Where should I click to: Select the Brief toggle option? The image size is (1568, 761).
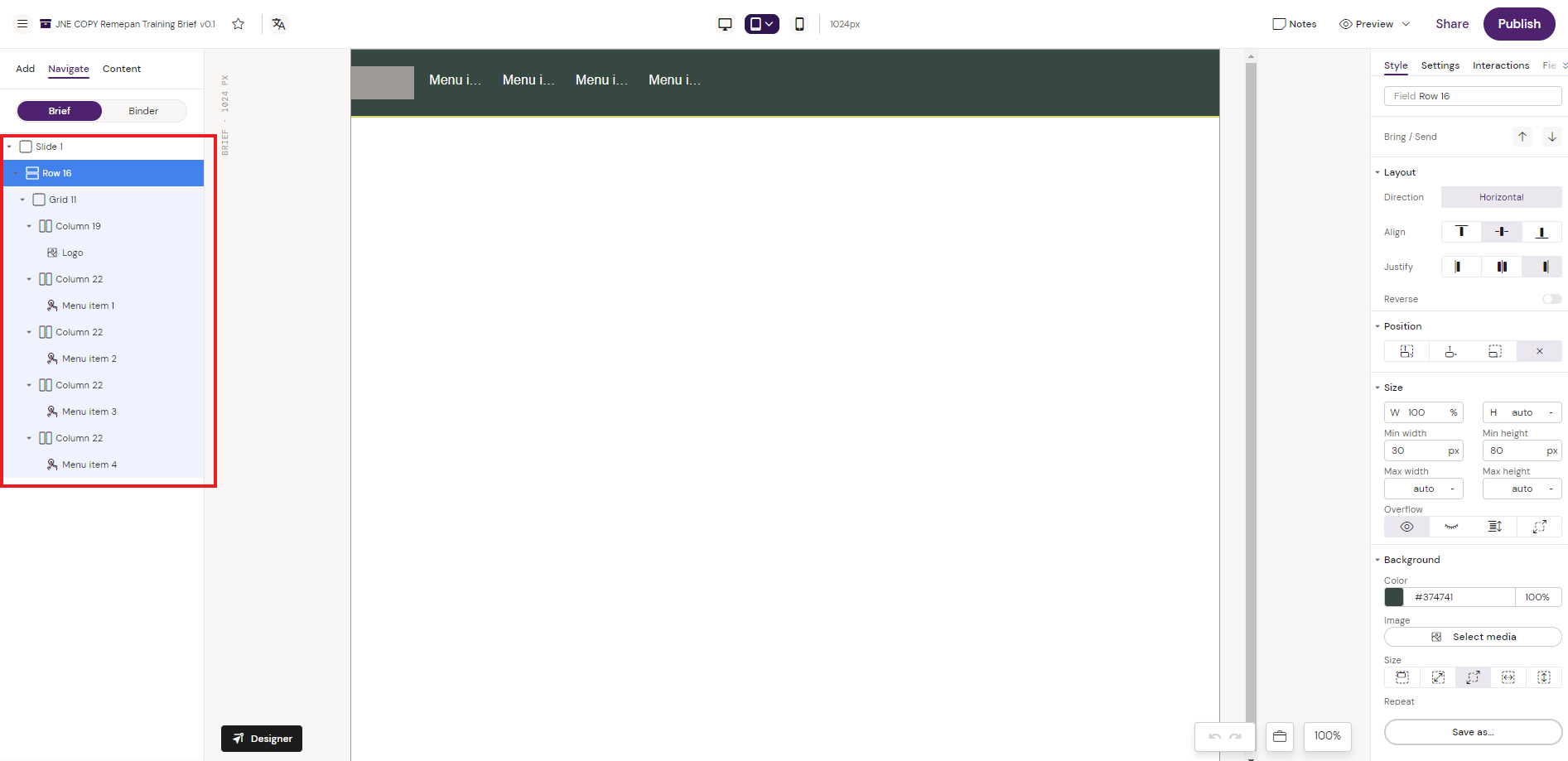tap(60, 111)
